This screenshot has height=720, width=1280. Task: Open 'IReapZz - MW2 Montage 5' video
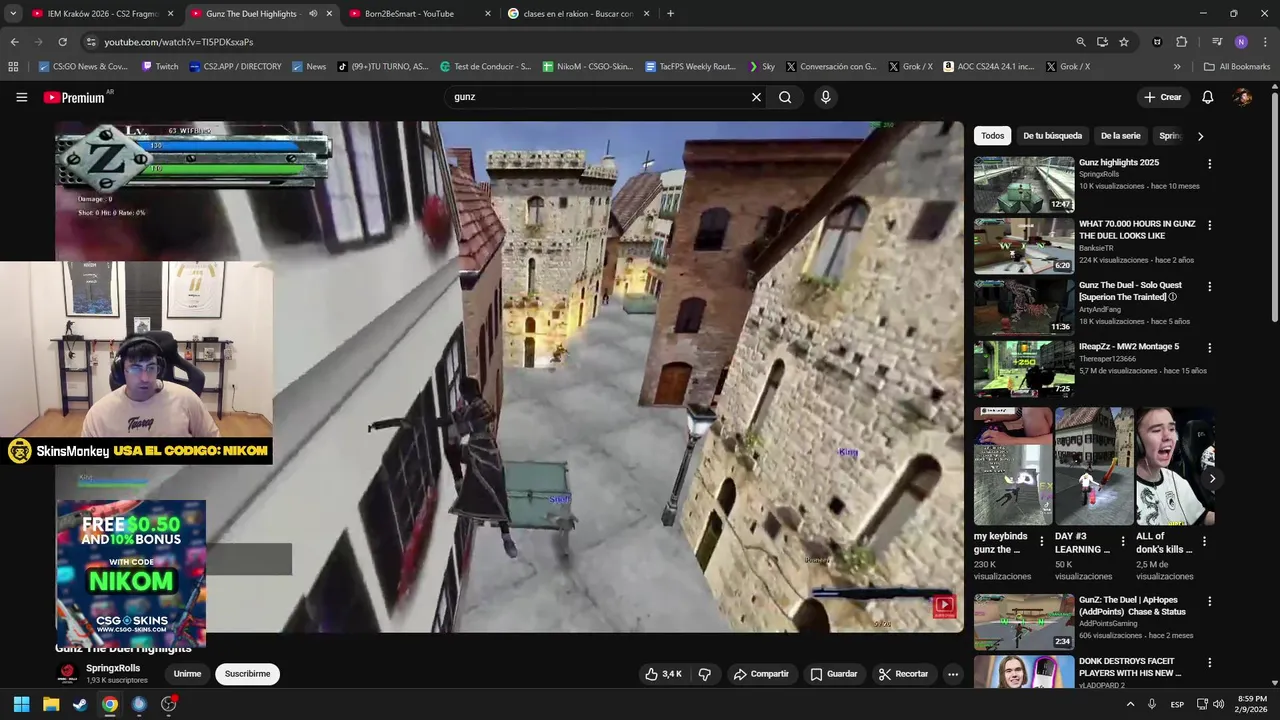pyautogui.click(x=1024, y=369)
